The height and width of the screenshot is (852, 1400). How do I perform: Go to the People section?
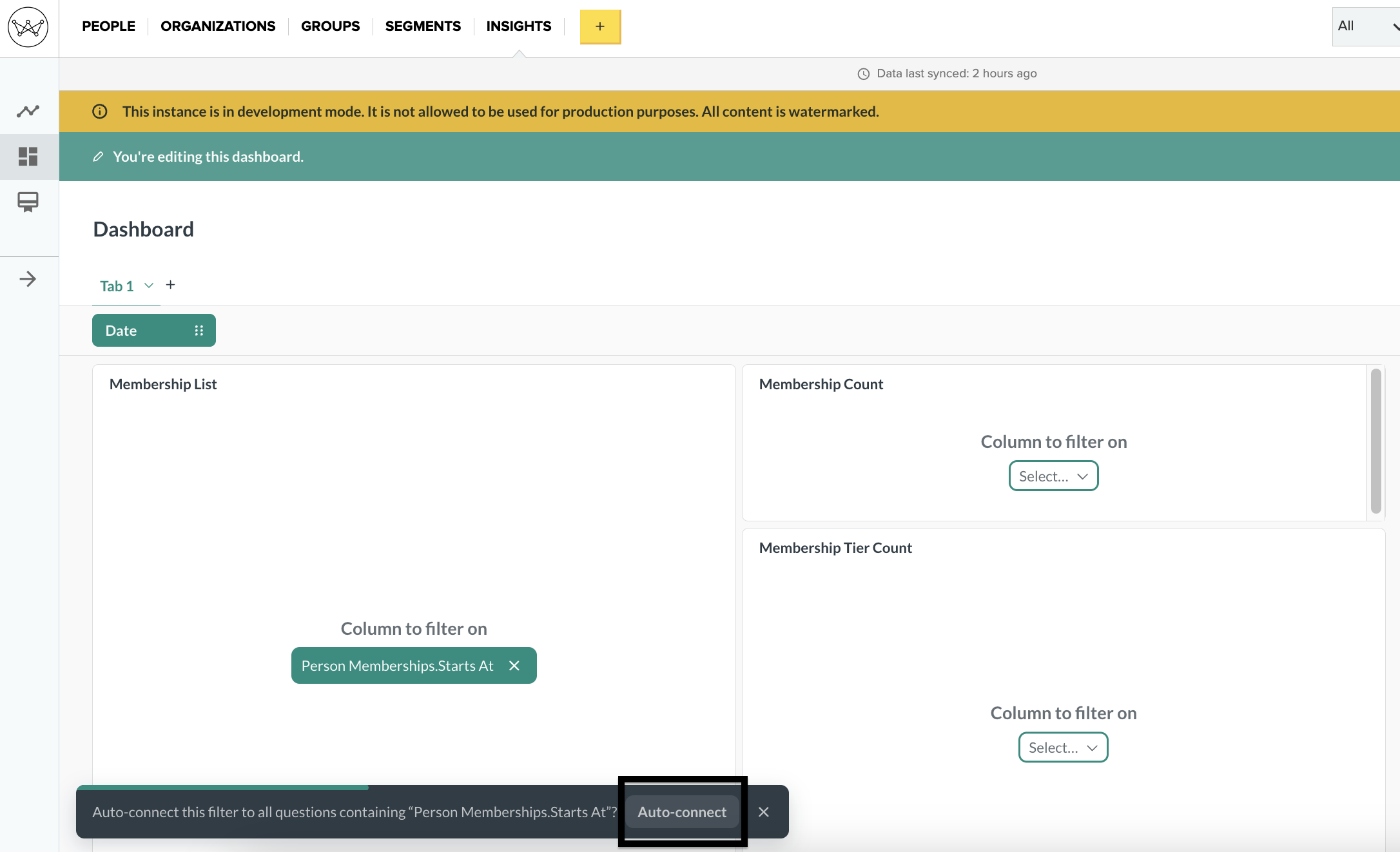pyautogui.click(x=108, y=26)
